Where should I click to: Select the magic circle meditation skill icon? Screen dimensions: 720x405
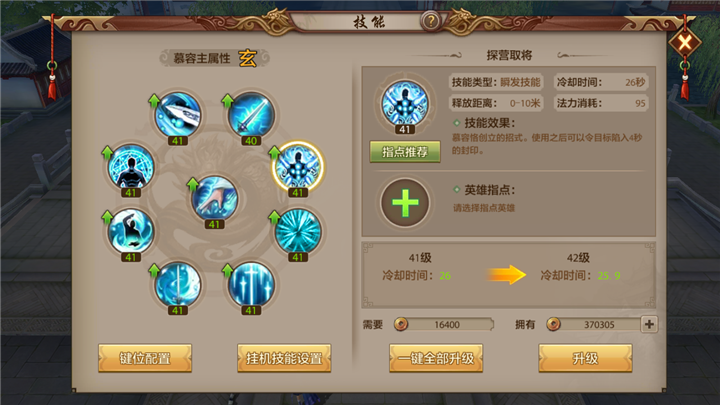[x=131, y=167]
